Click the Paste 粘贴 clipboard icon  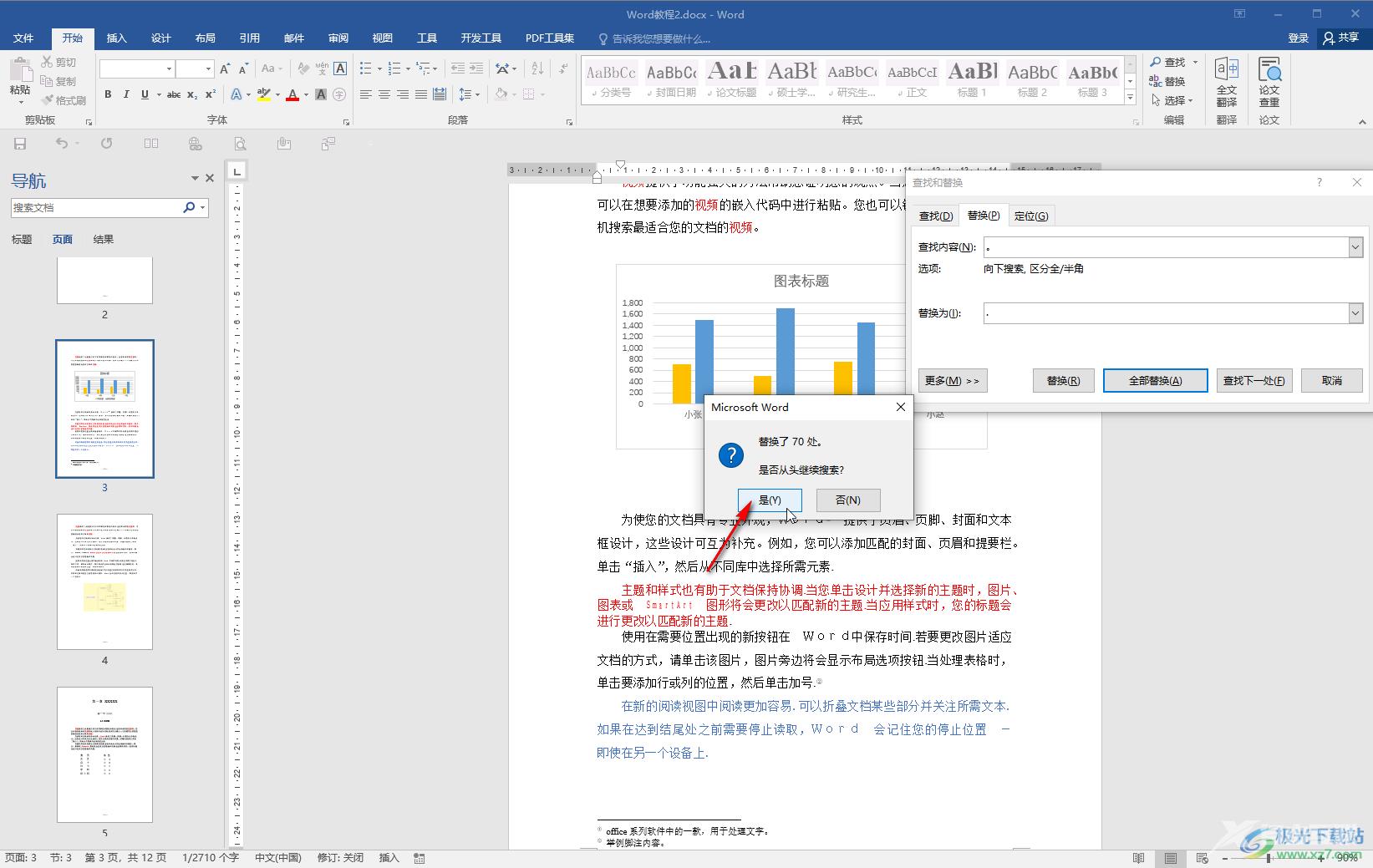20,80
